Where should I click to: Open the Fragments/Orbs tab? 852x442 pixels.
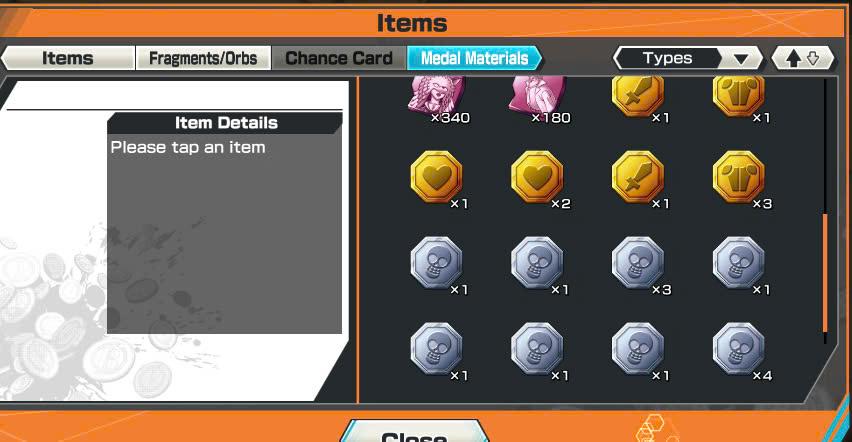pyautogui.click(x=203, y=58)
